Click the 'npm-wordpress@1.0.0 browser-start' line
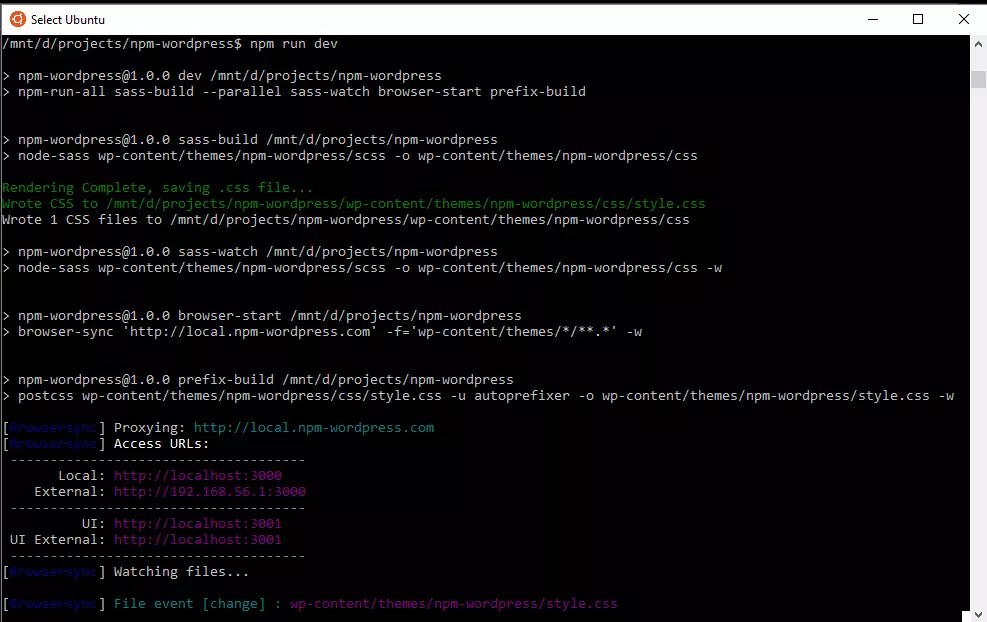This screenshot has height=622, width=987. (262, 315)
